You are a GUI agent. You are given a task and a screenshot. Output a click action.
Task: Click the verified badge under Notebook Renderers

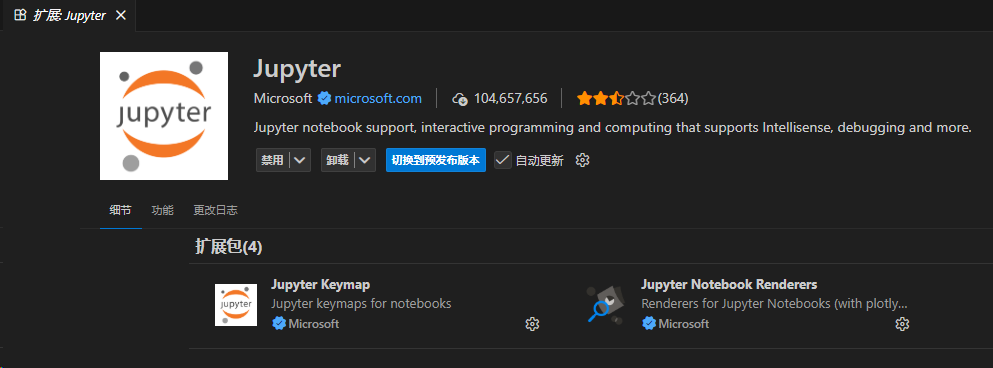(648, 324)
